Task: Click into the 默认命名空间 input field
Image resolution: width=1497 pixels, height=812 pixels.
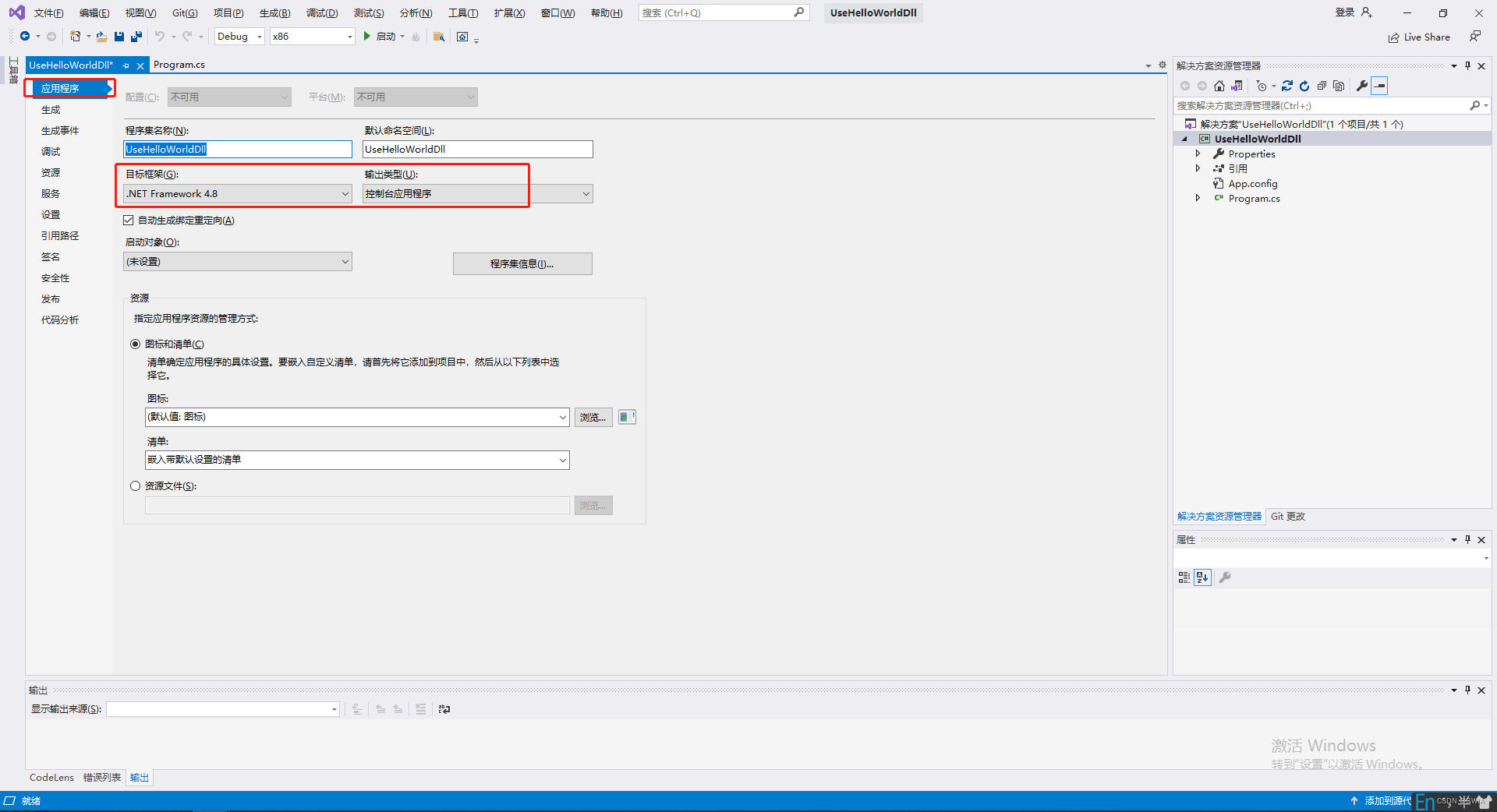Action: pos(478,150)
